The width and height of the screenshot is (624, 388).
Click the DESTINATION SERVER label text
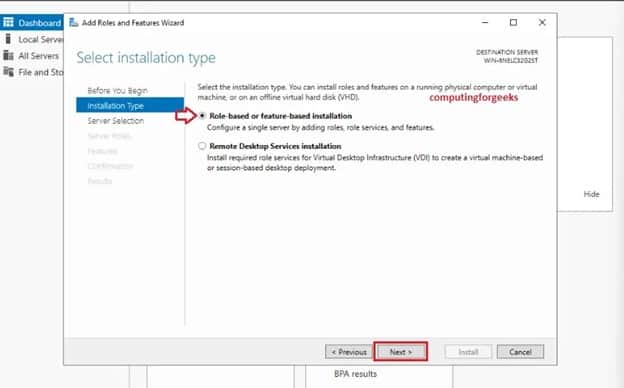click(x=507, y=52)
